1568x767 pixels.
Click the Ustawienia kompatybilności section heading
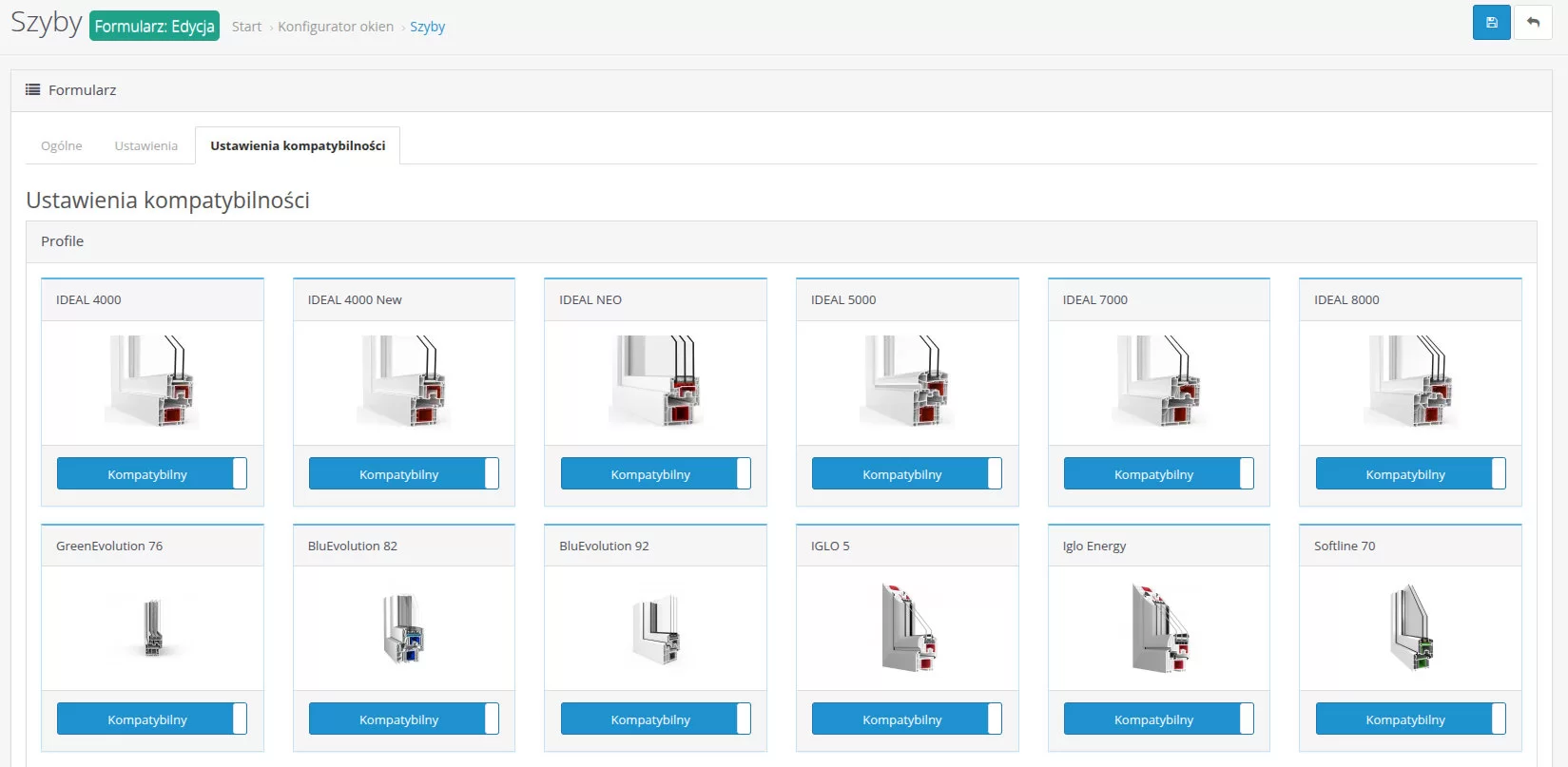point(167,201)
